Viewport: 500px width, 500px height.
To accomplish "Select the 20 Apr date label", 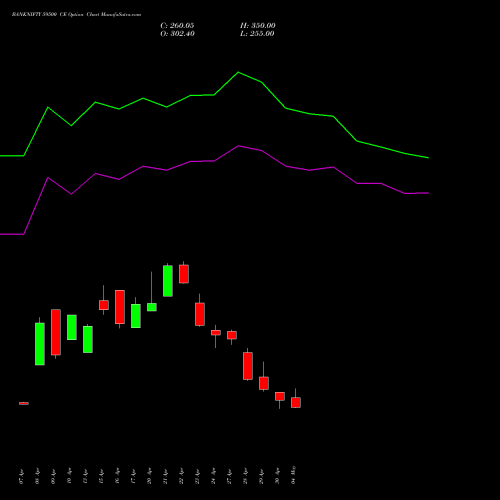I will (x=150, y=477).
